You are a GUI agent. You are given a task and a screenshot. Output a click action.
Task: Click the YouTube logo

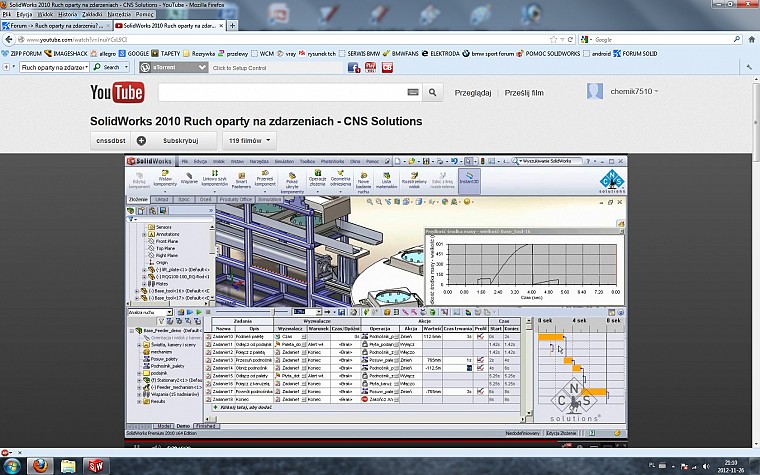tap(117, 92)
